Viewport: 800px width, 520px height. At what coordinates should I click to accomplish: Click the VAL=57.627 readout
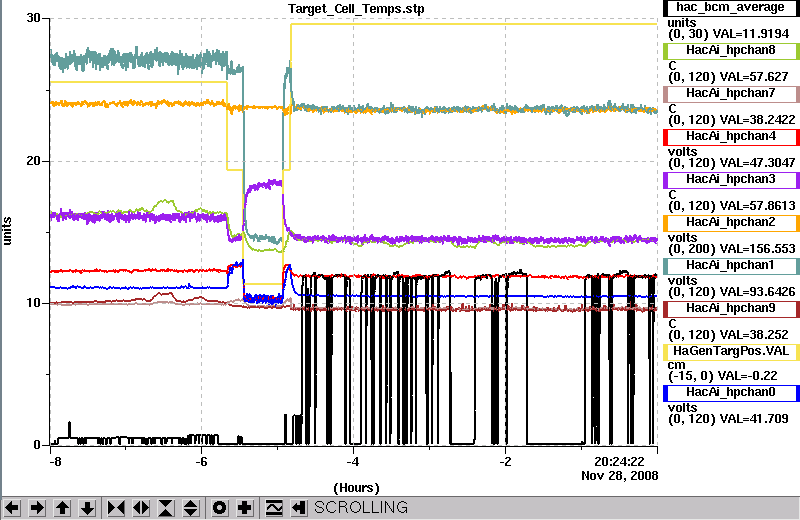coord(754,77)
